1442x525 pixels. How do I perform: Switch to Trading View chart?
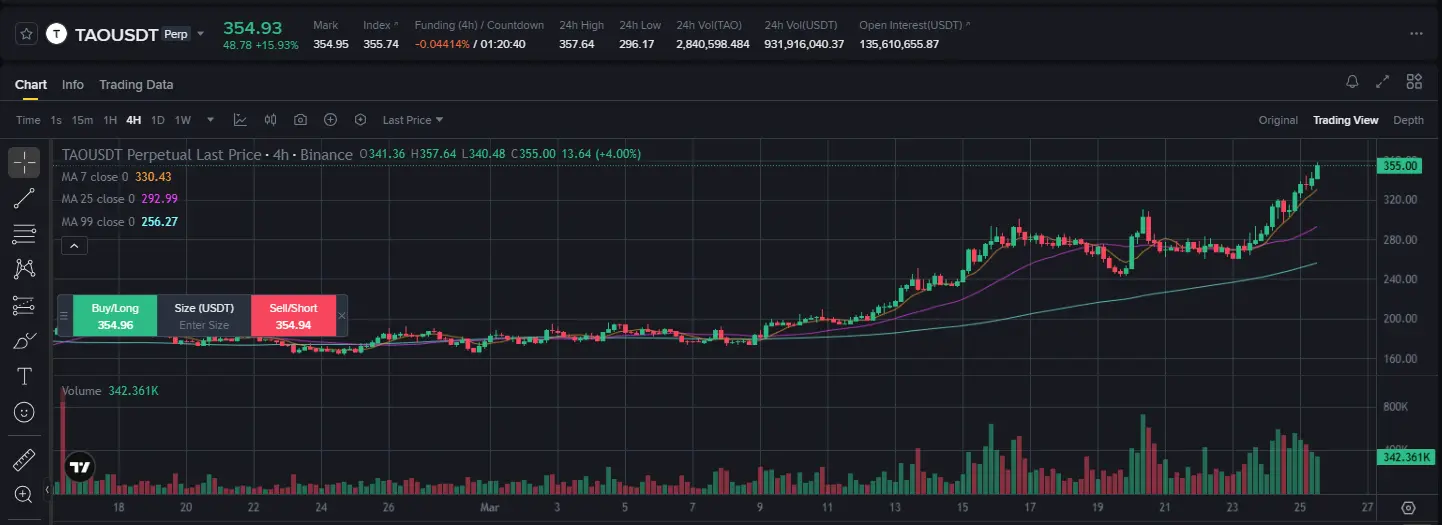tap(1345, 120)
